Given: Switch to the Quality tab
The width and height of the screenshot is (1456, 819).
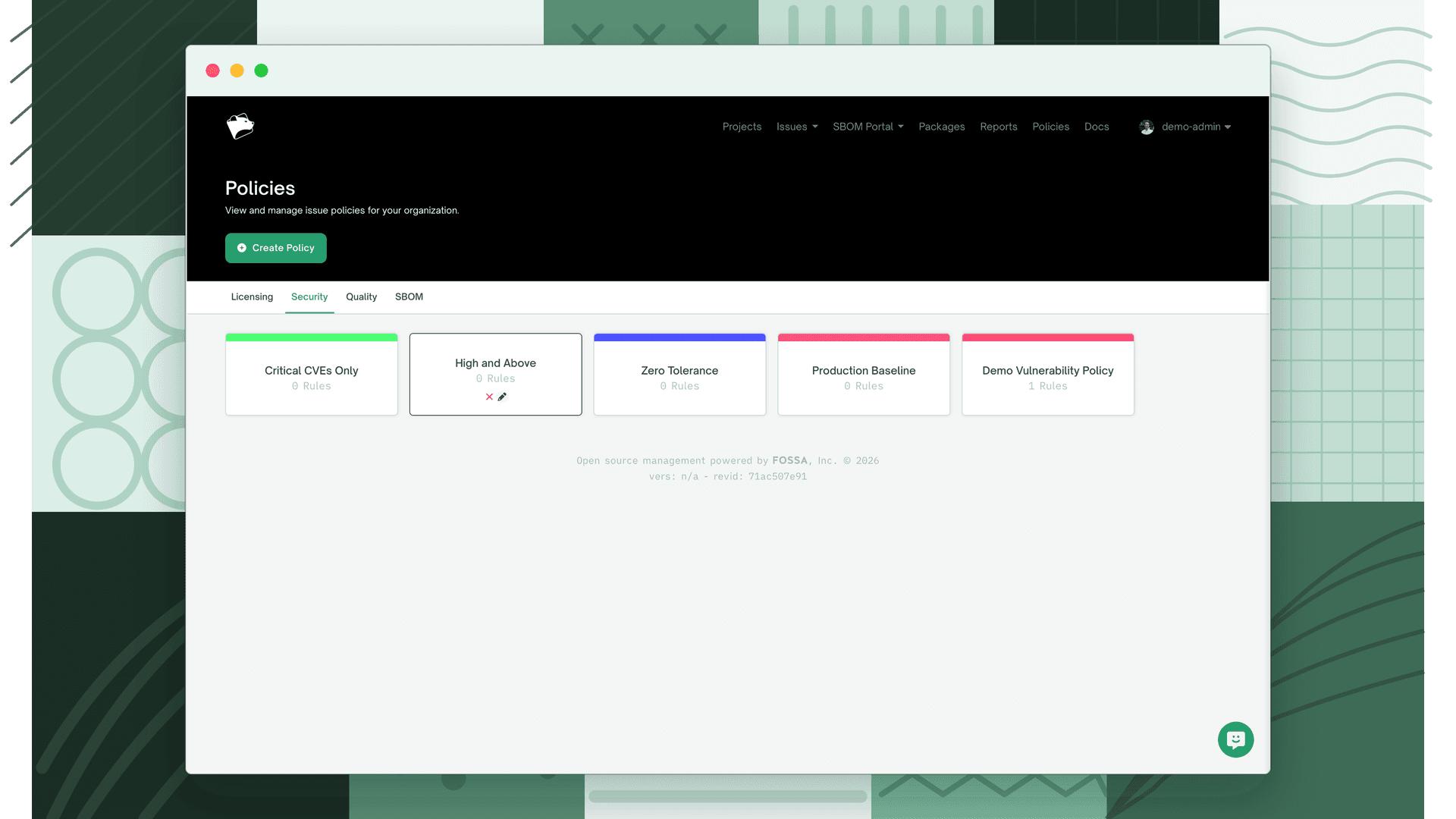Looking at the screenshot, I should (x=361, y=297).
